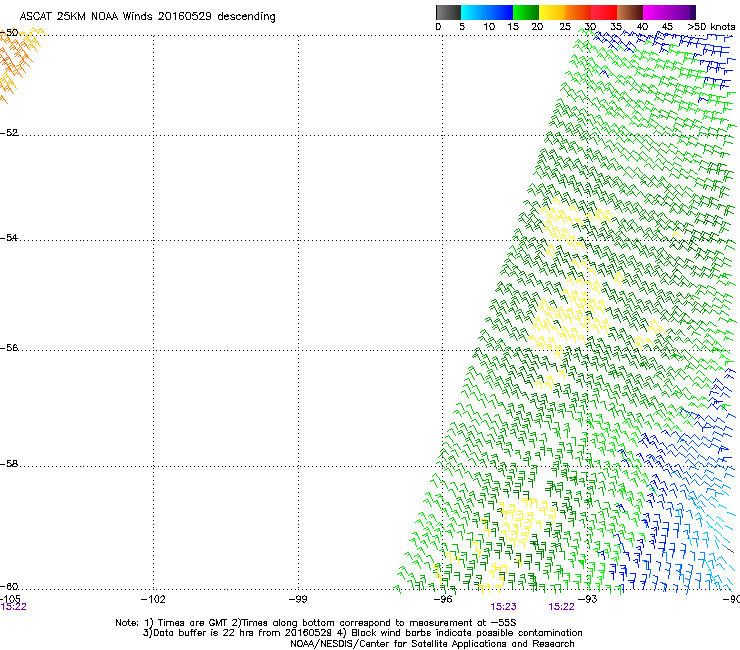The image size is (740, 650).
Task: Click the -54 latitude axis label
Action: [9, 237]
